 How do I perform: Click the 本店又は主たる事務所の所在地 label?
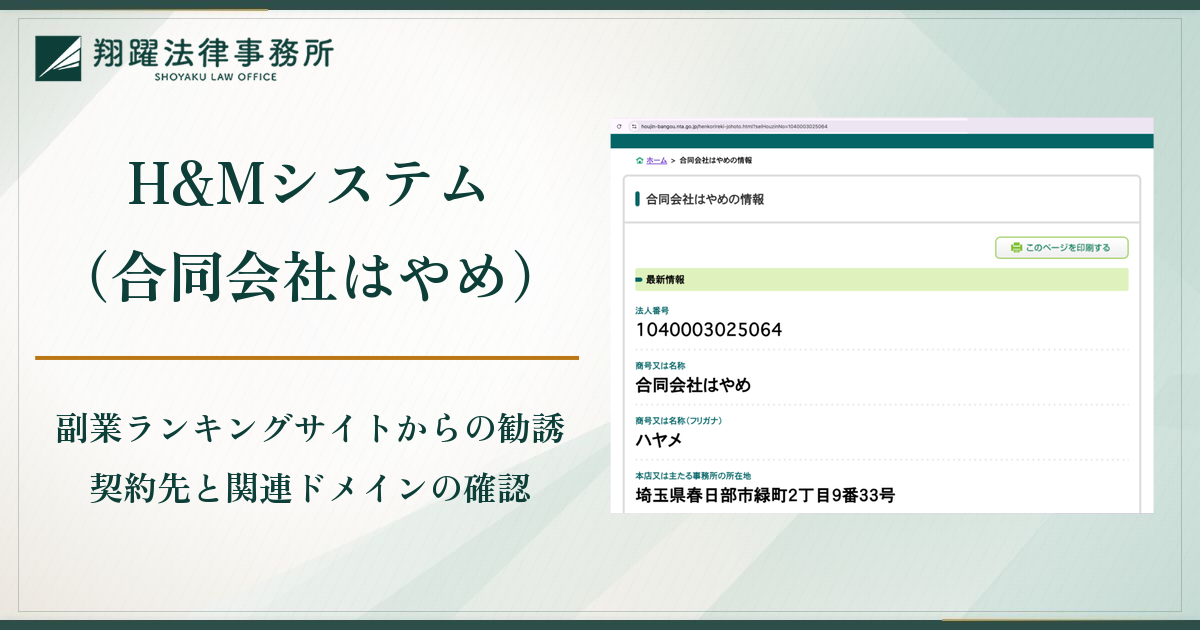(692, 475)
